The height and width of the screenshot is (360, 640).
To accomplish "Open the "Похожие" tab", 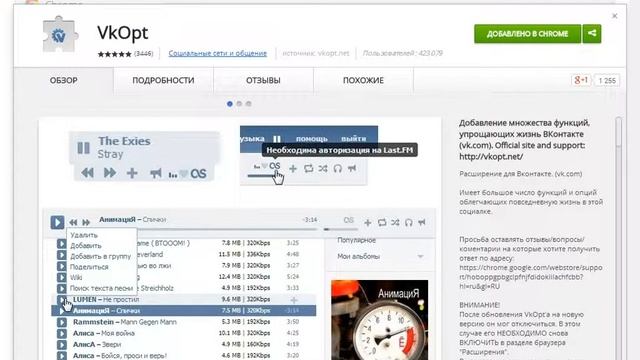I will [x=363, y=80].
